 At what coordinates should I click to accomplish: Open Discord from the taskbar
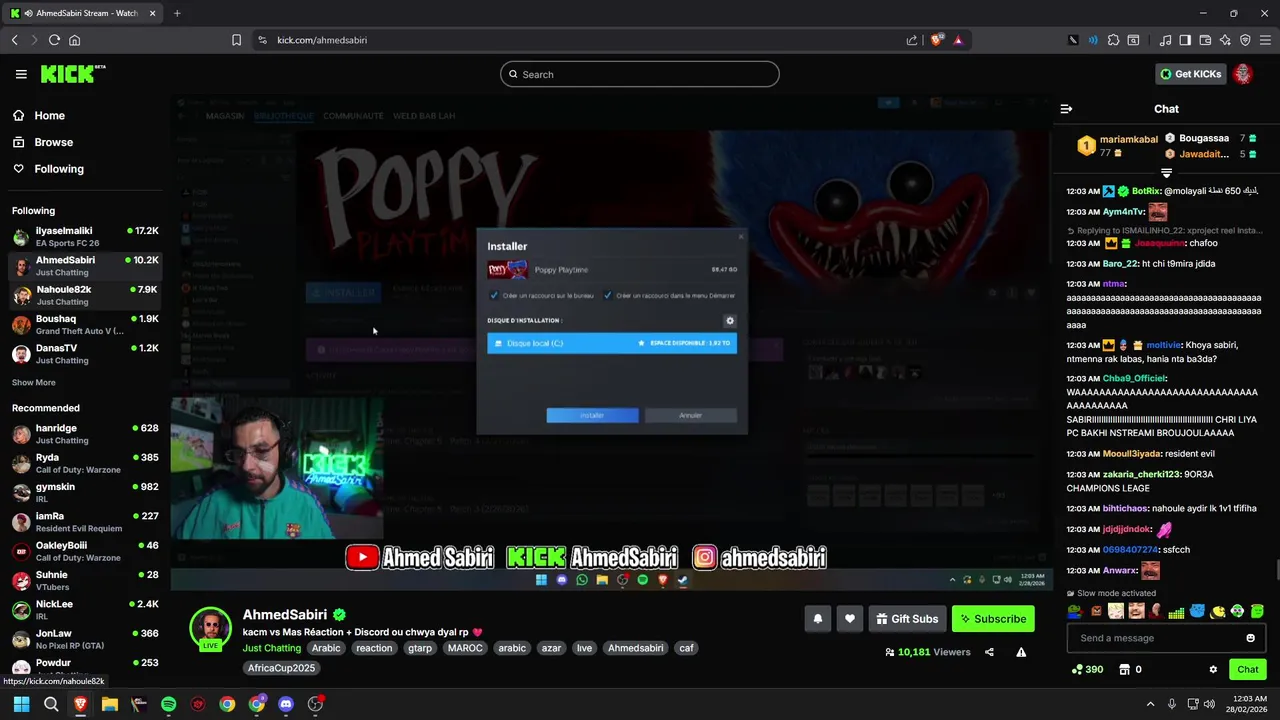pyautogui.click(x=286, y=704)
